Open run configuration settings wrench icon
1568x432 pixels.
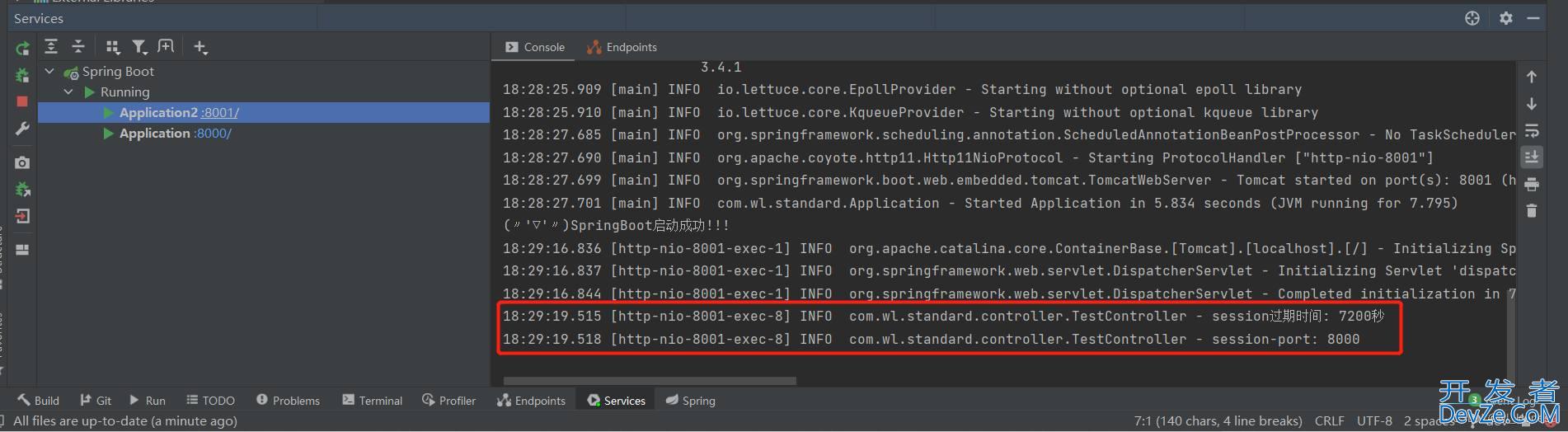pyautogui.click(x=22, y=129)
